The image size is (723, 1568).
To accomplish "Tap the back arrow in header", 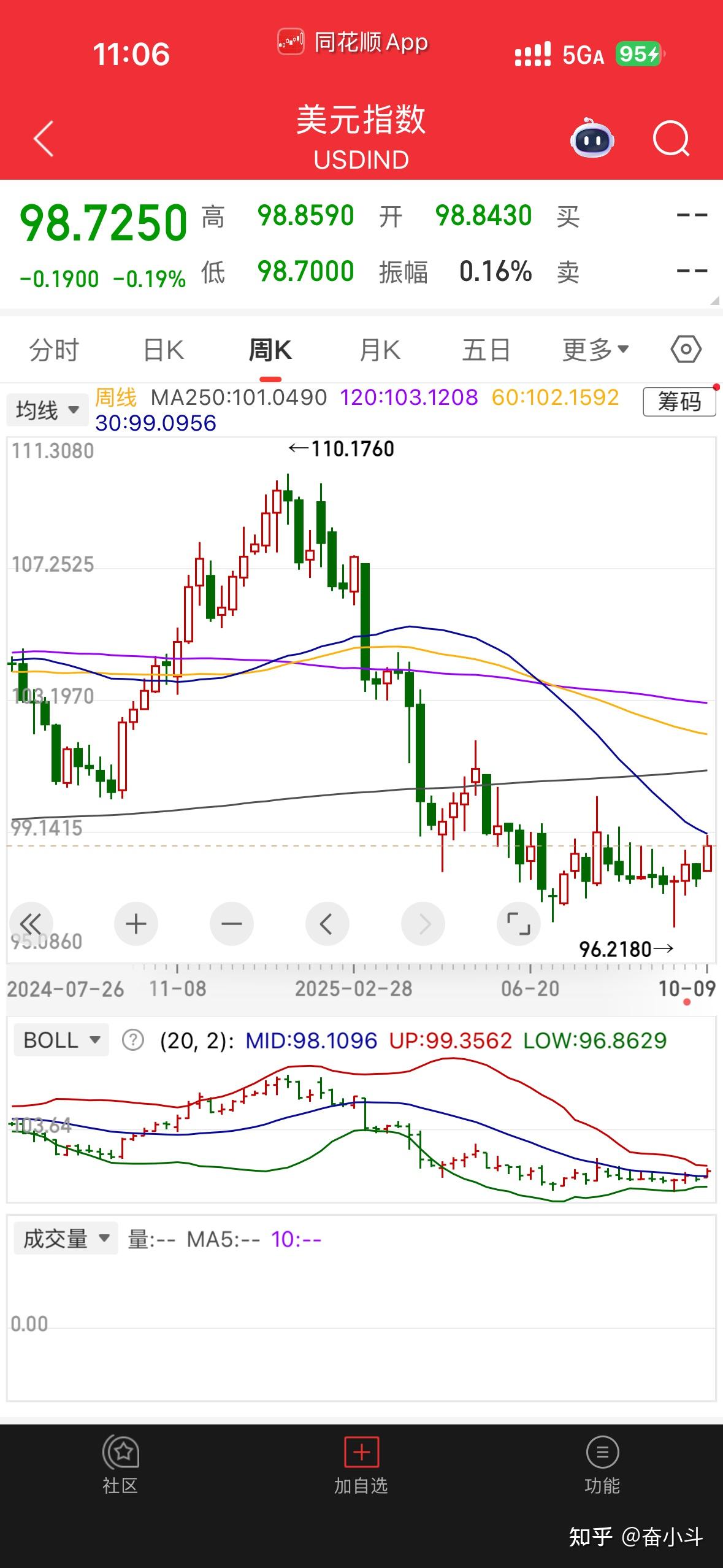I will click(44, 139).
